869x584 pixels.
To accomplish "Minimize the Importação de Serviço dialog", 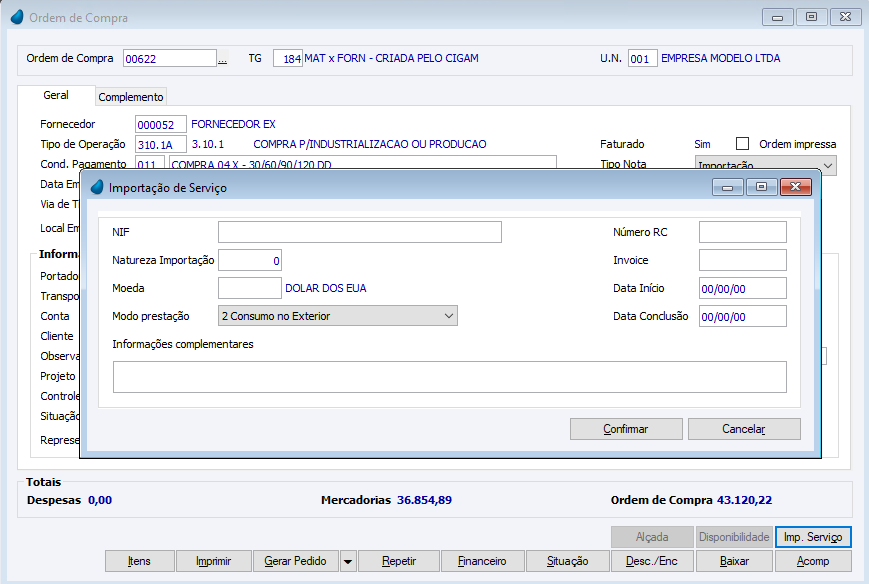I will pos(728,187).
